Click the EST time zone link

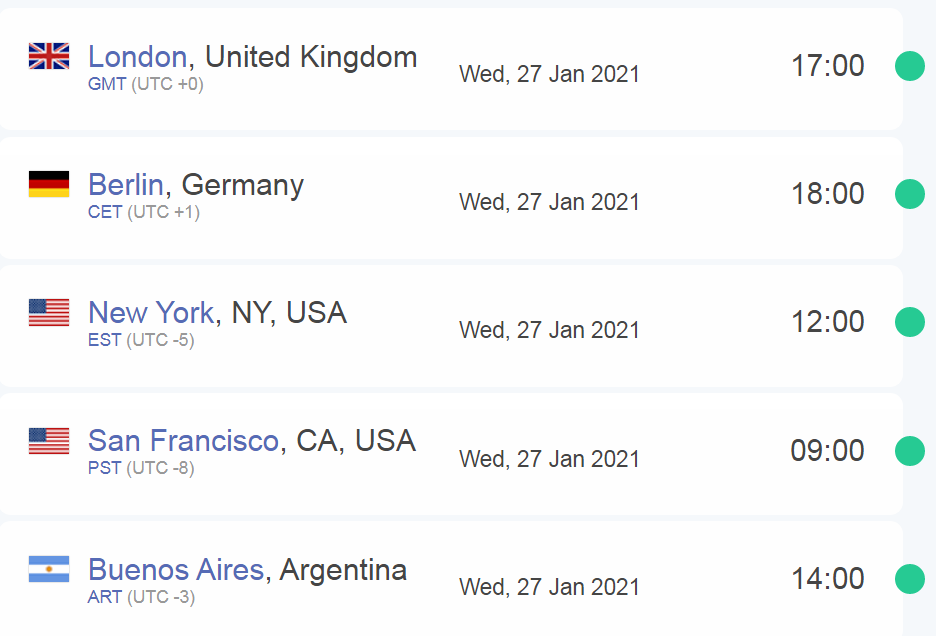104,340
